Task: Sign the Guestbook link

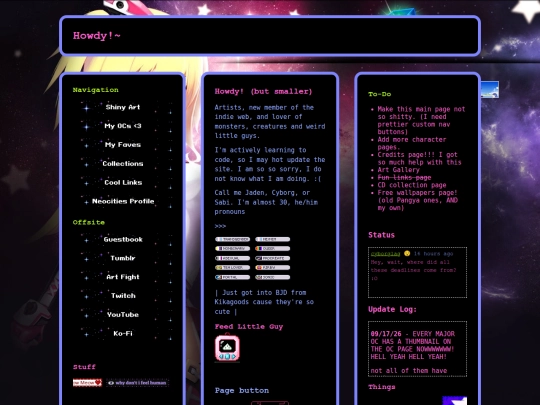Action: pos(123,239)
